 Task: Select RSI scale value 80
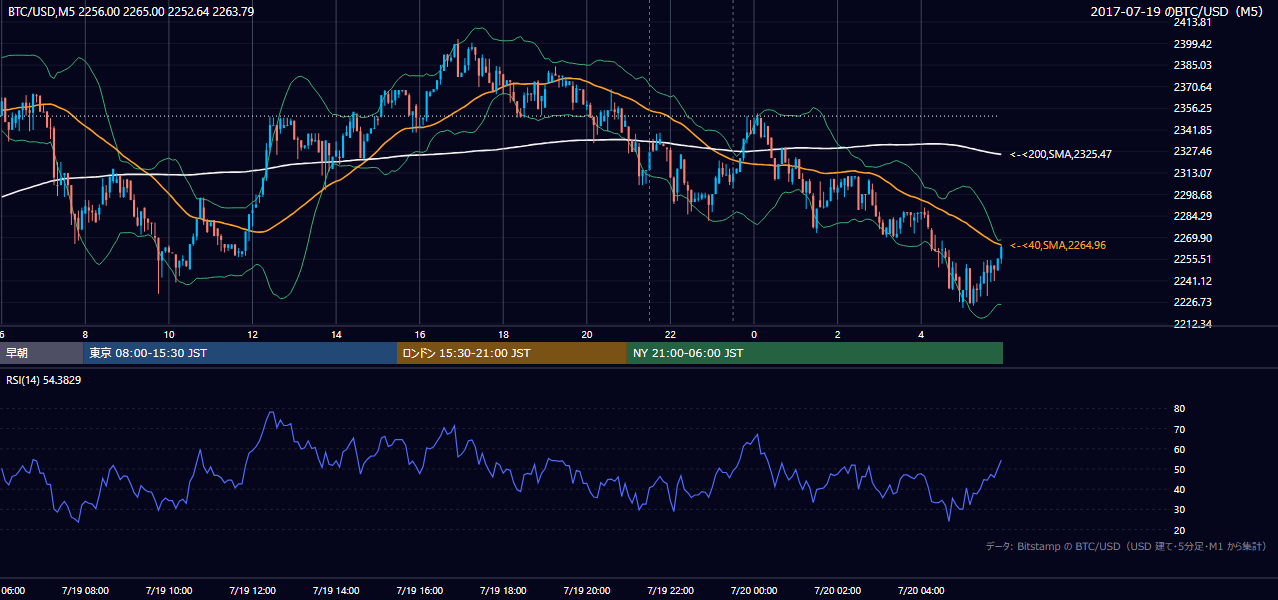coord(1179,409)
